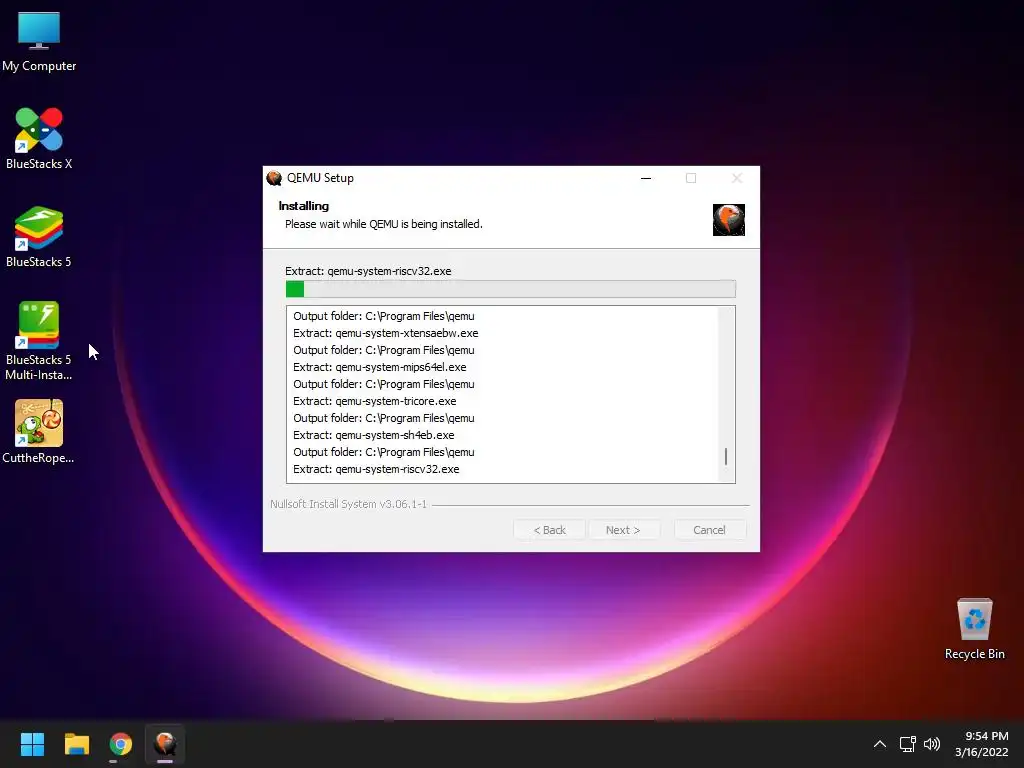Open BlueStacks 5 Multi-Instance shortcut
This screenshot has width=1024, height=768.
(x=39, y=341)
